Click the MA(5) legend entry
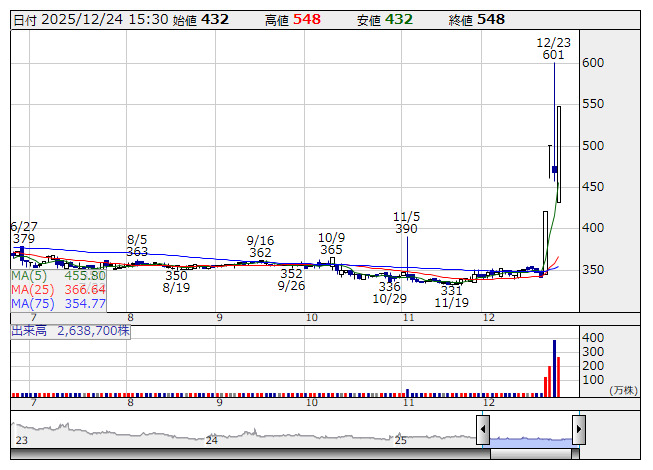 point(59,275)
